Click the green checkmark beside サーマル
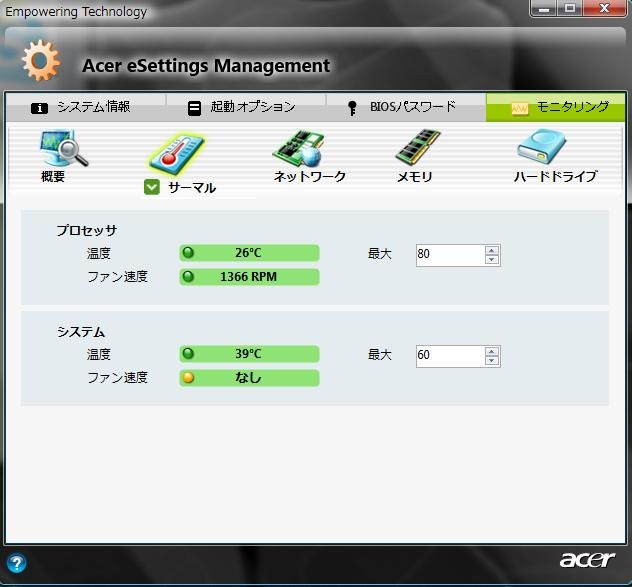632x587 pixels. 152,187
